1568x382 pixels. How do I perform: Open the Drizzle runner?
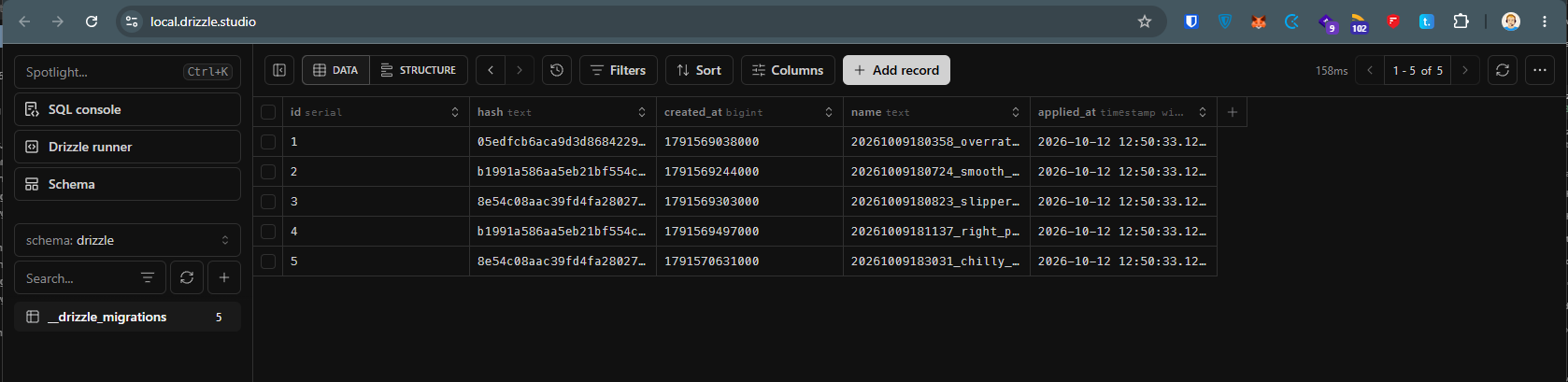click(x=128, y=147)
